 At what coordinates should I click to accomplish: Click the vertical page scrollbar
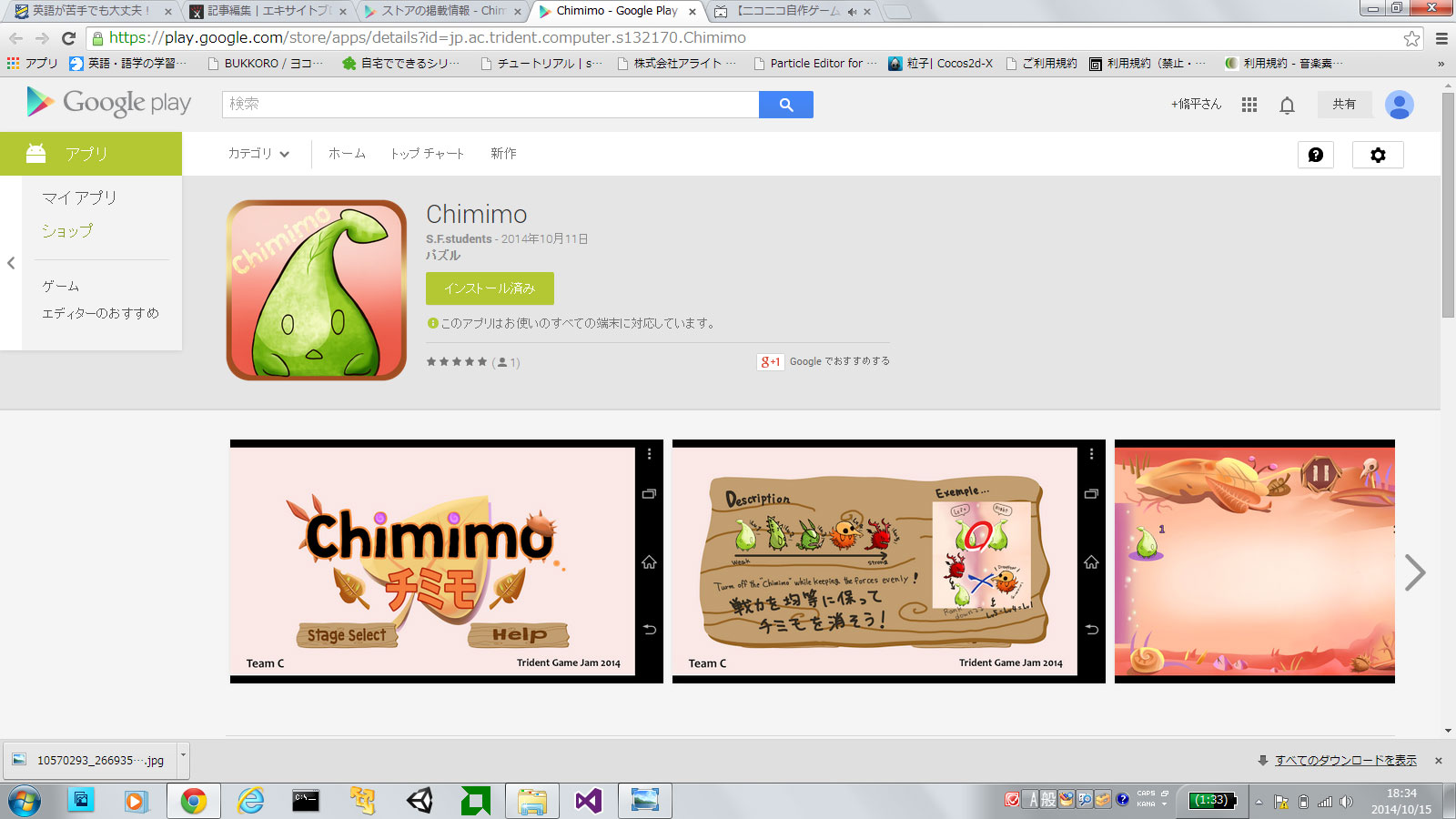[1448, 205]
